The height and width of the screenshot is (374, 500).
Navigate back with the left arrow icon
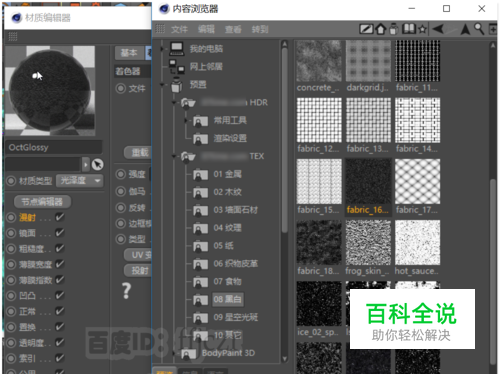coord(438,29)
